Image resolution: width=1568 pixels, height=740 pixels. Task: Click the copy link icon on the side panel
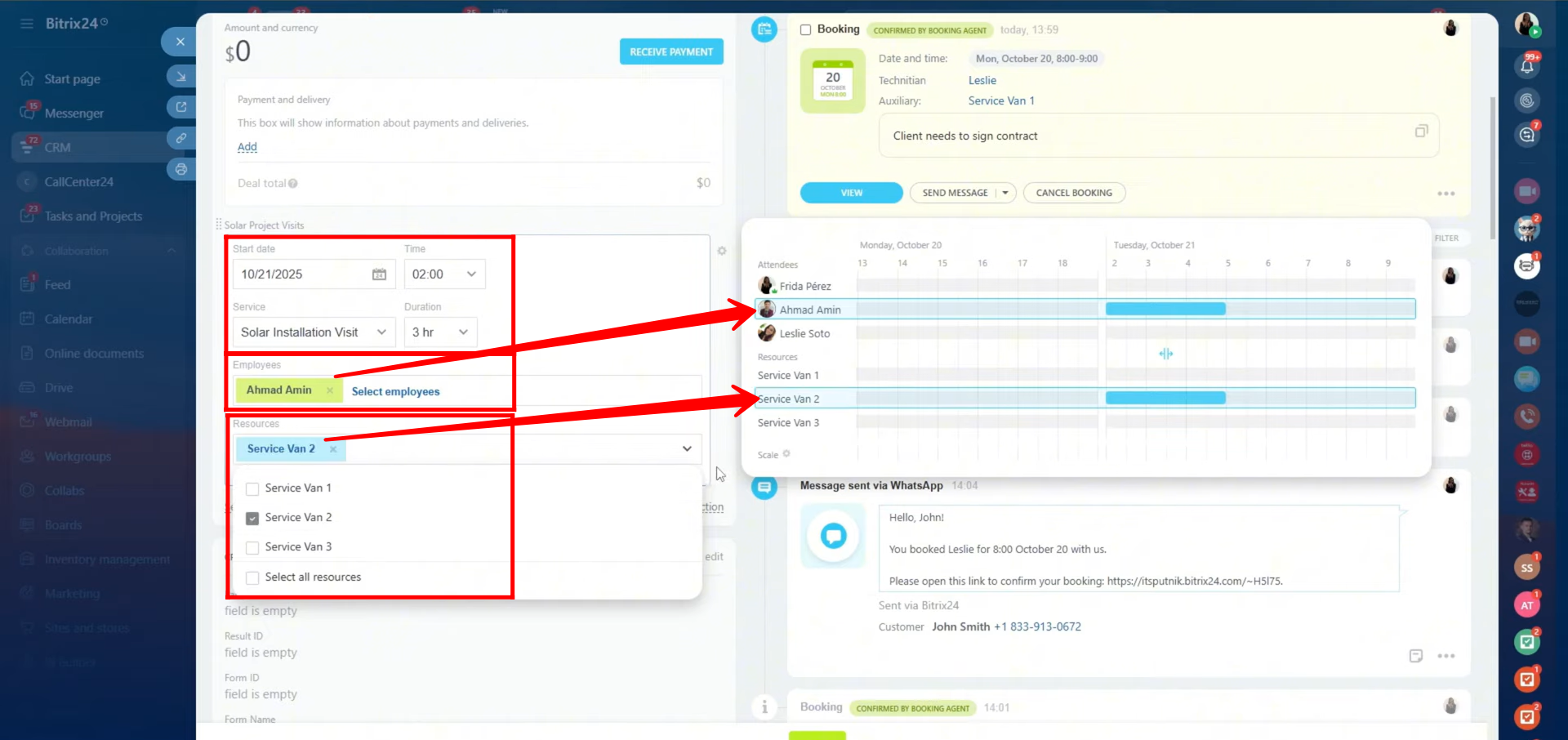[x=180, y=138]
